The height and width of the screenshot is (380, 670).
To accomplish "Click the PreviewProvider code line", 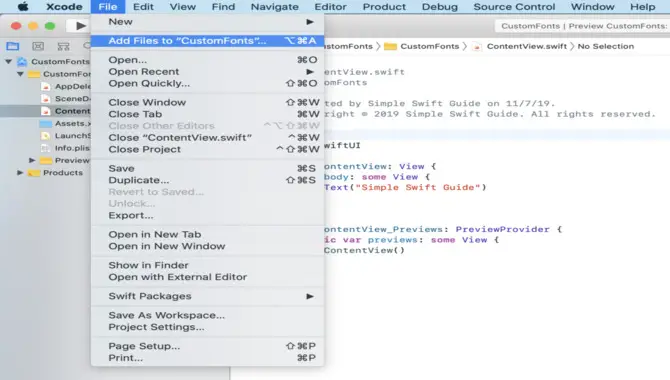I will click(x=443, y=229).
